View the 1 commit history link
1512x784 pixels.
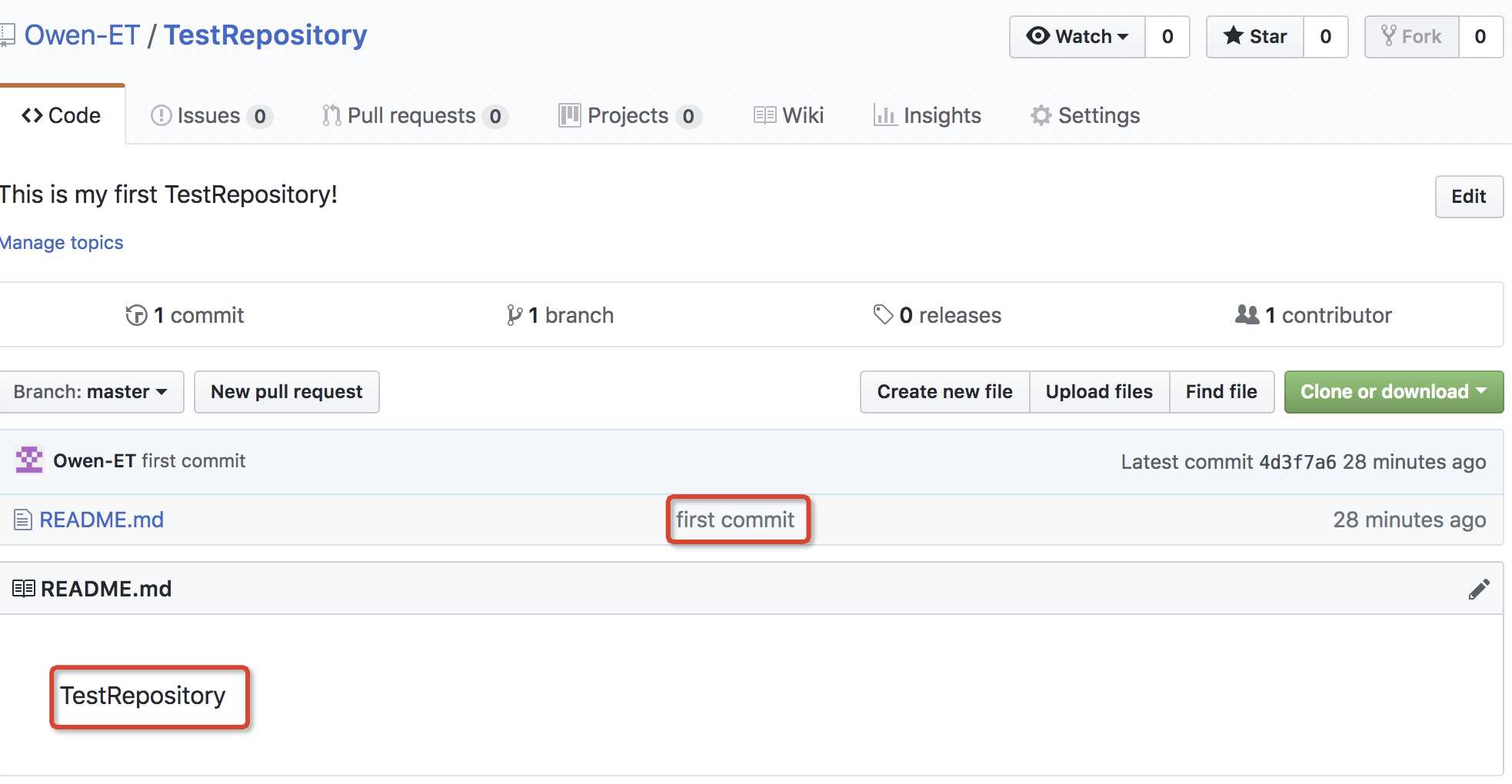point(185,315)
